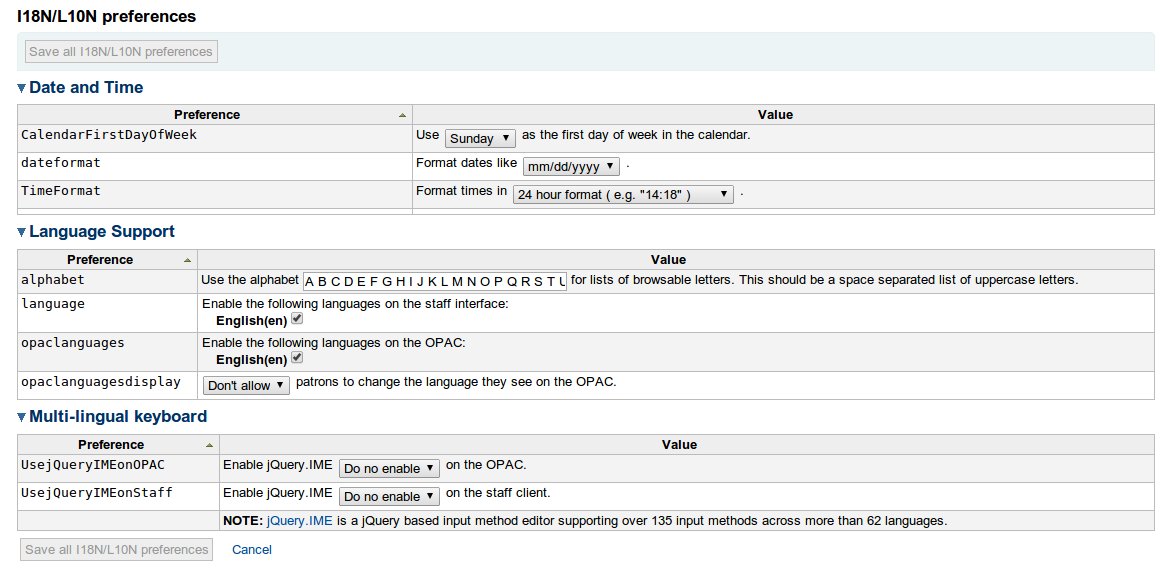Click bottom Save all I18N/L10N preferences button
The width and height of the screenshot is (1160, 569).
tap(118, 549)
